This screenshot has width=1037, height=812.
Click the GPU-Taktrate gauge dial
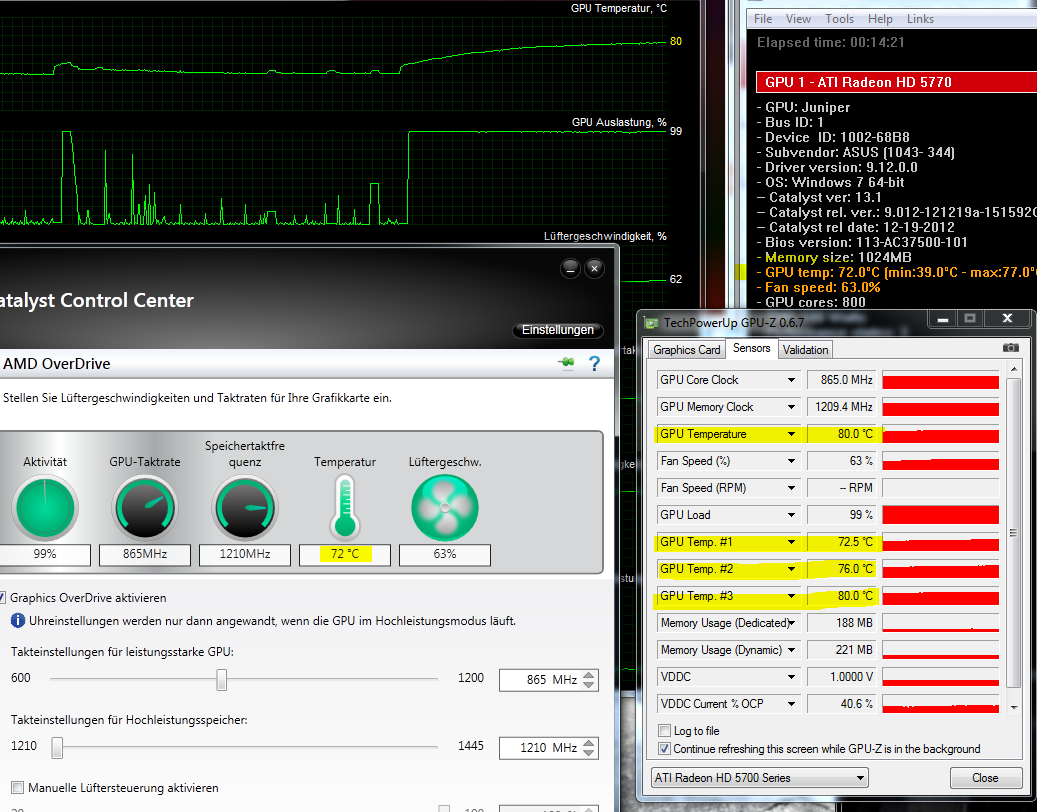coord(145,508)
